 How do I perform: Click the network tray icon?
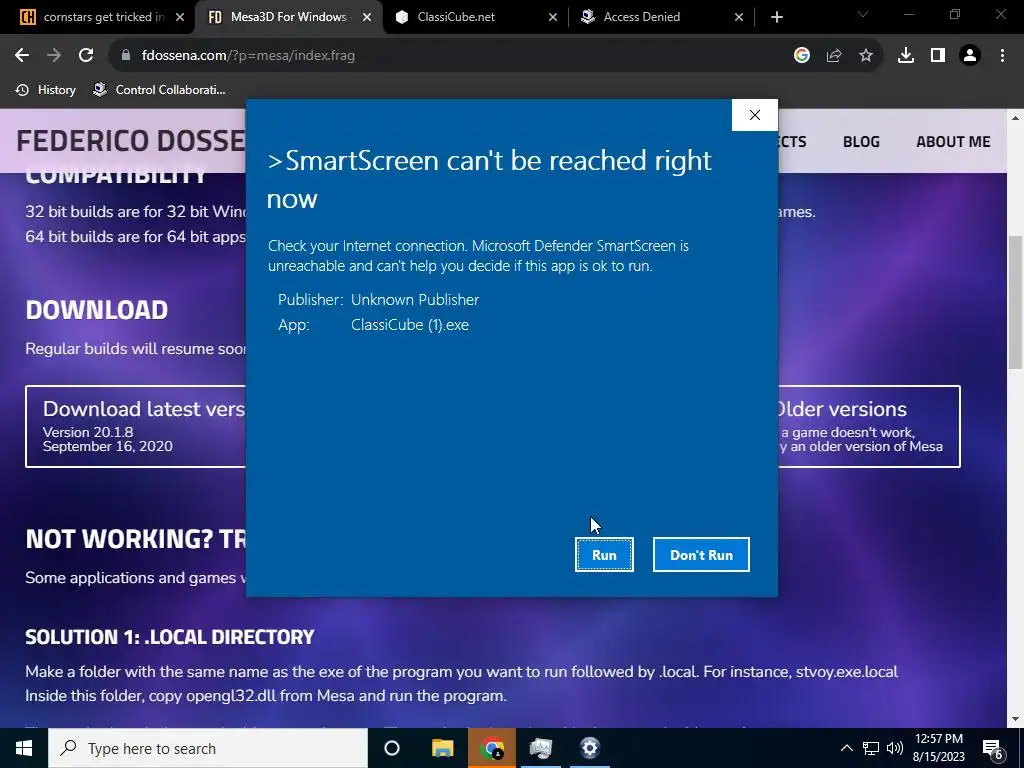coord(871,748)
